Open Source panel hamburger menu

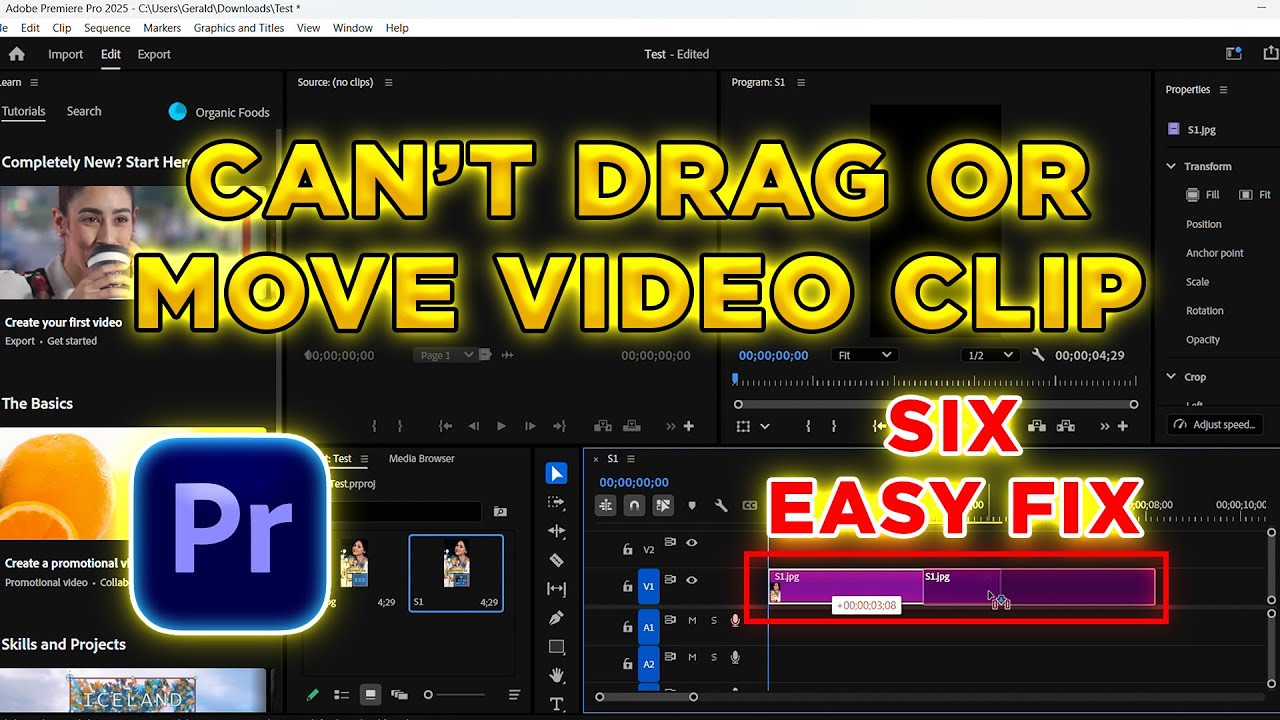pos(389,83)
